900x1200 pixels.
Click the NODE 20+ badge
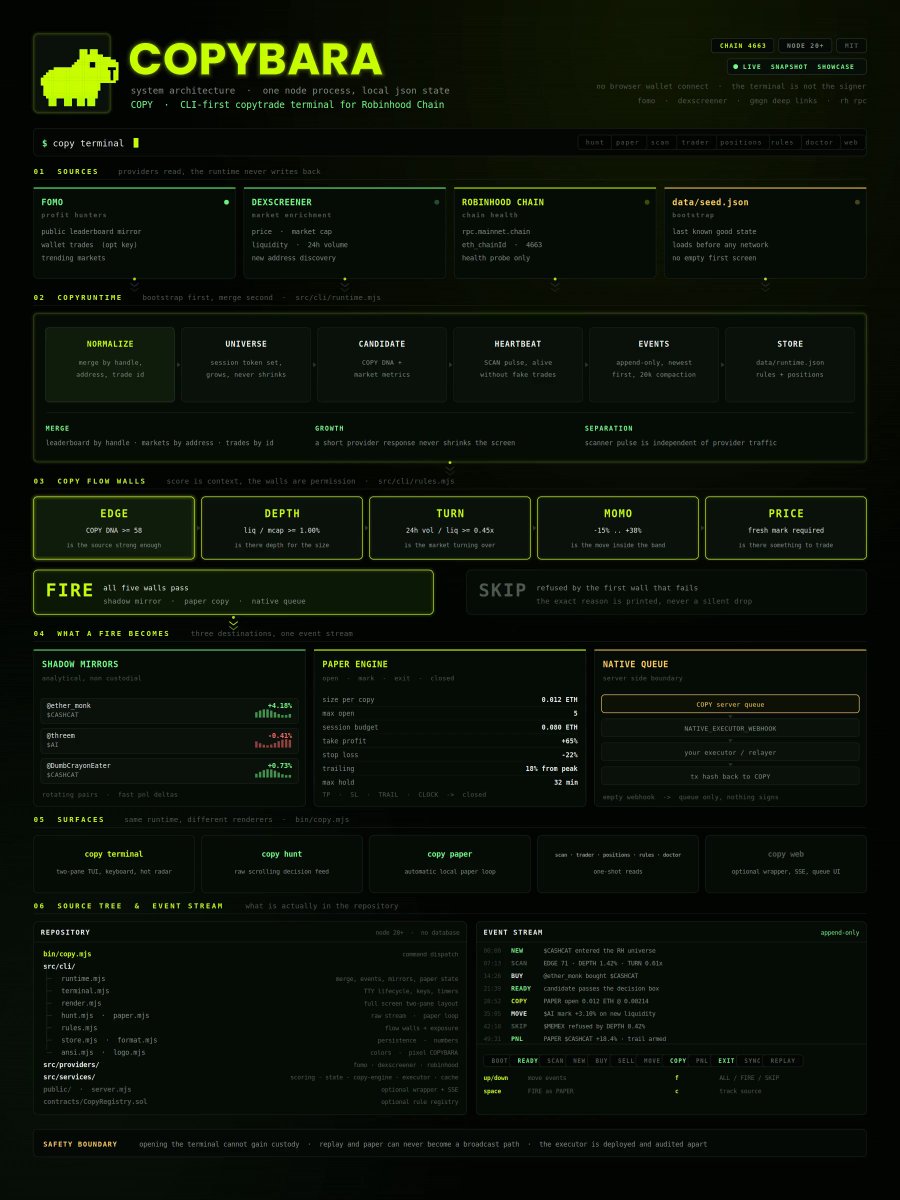click(804, 46)
